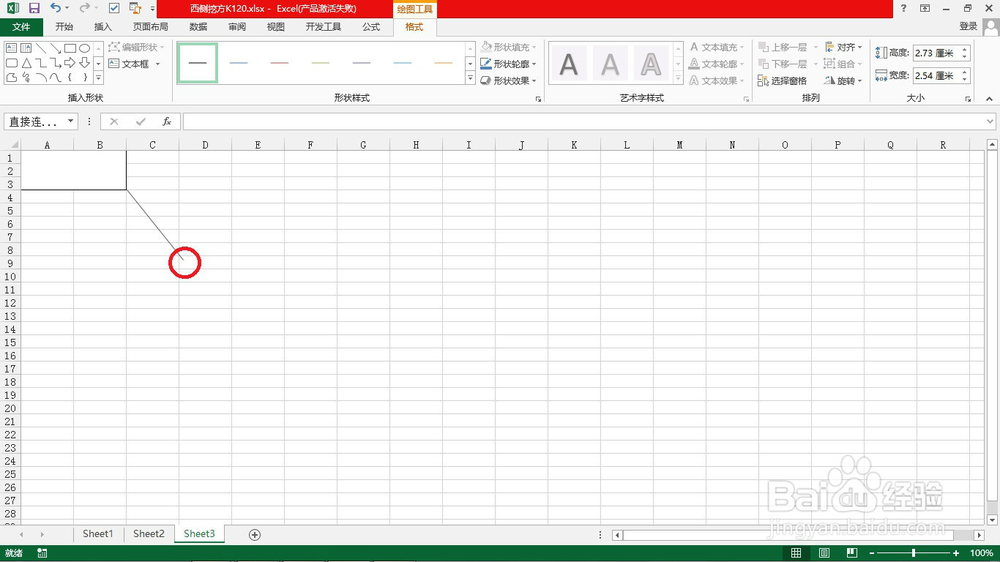Add a new sheet with plus button

pyautogui.click(x=254, y=535)
